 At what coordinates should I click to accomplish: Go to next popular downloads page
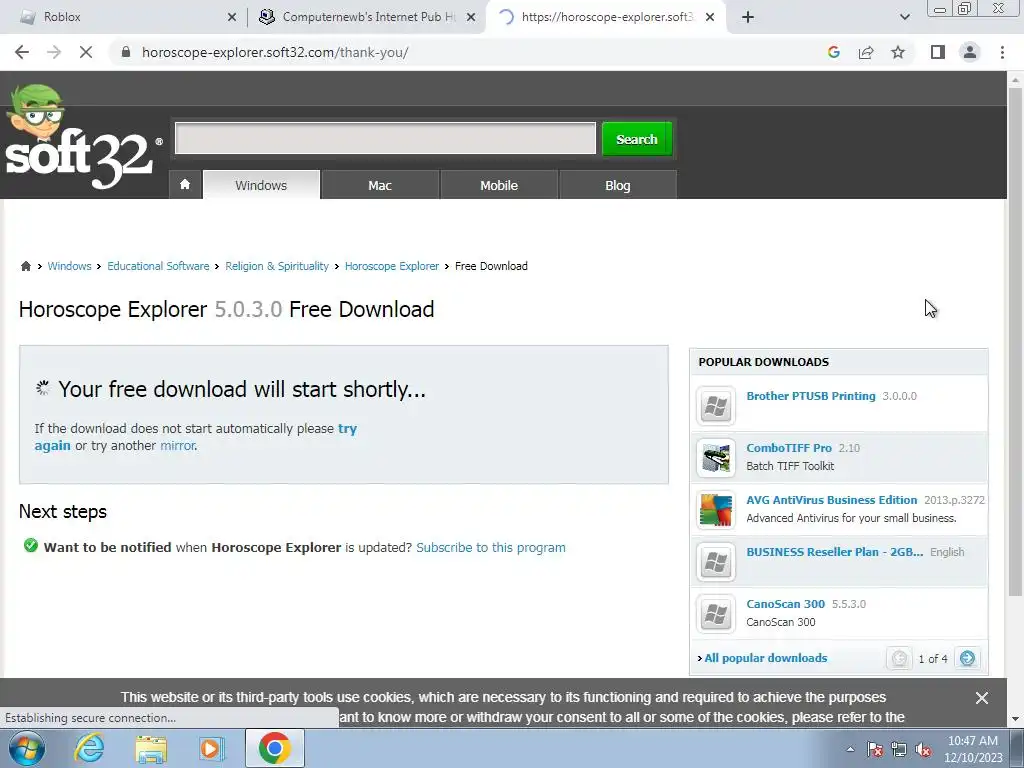[x=967, y=658]
